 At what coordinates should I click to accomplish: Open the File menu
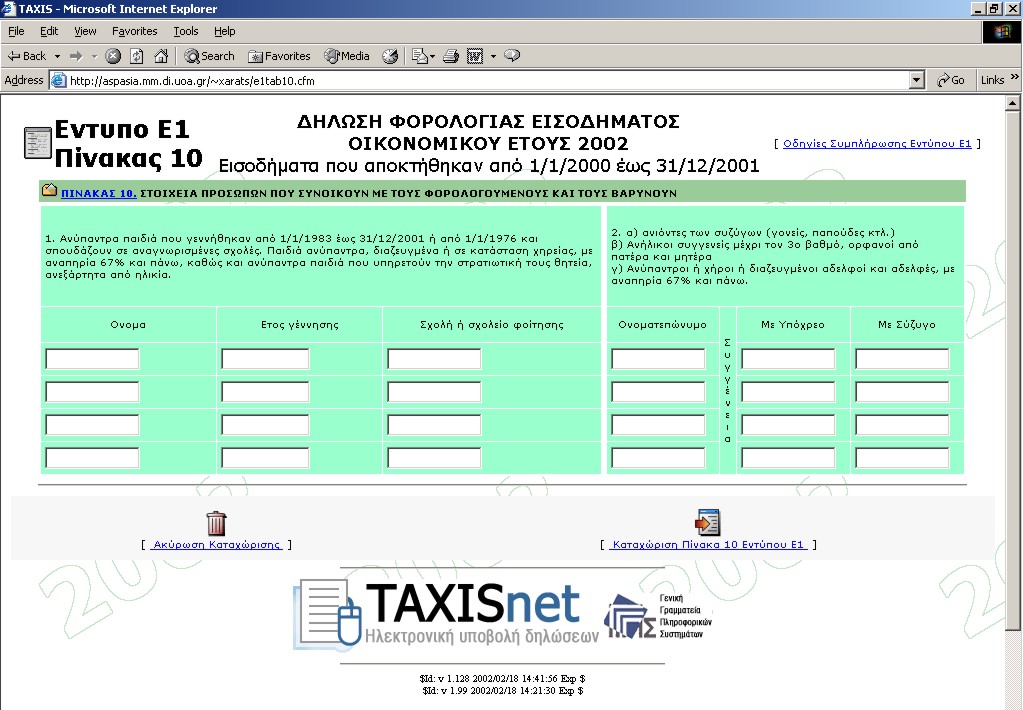(x=16, y=31)
